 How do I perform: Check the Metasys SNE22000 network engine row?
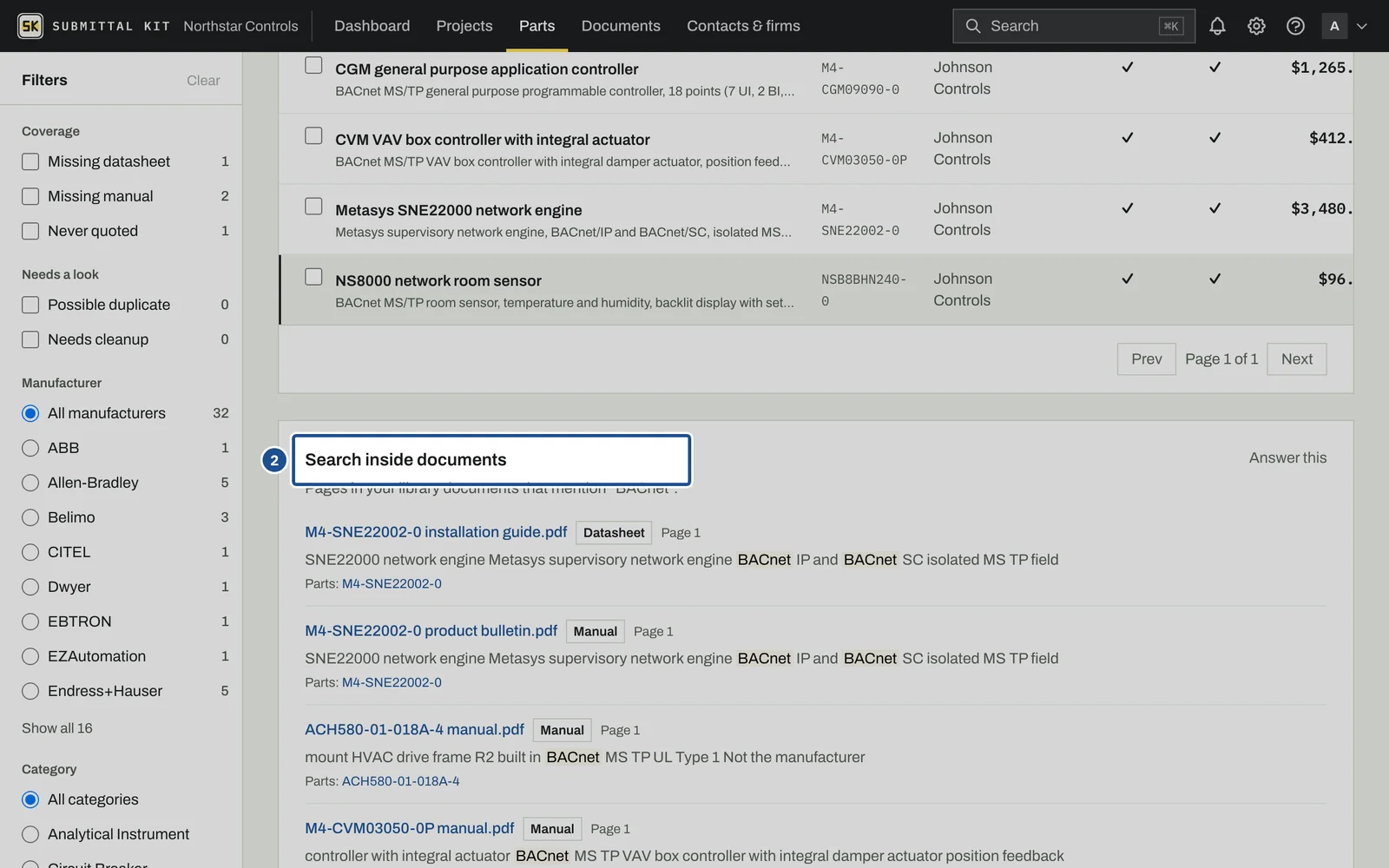313,206
